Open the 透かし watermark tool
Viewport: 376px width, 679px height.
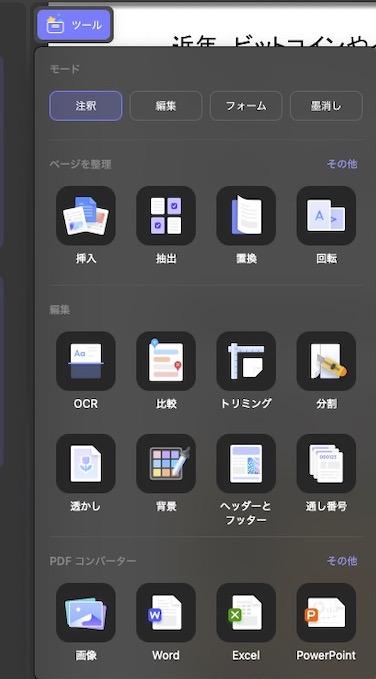pos(86,463)
